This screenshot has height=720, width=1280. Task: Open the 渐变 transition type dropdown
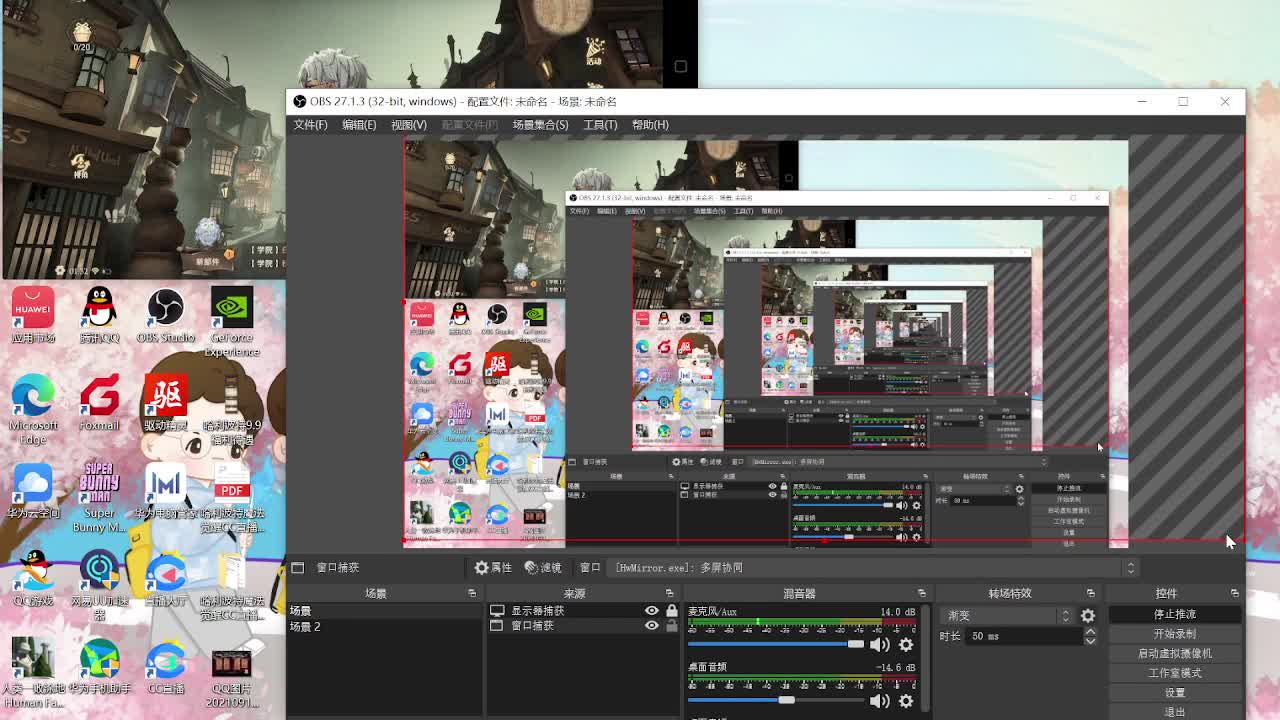[x=1007, y=616]
